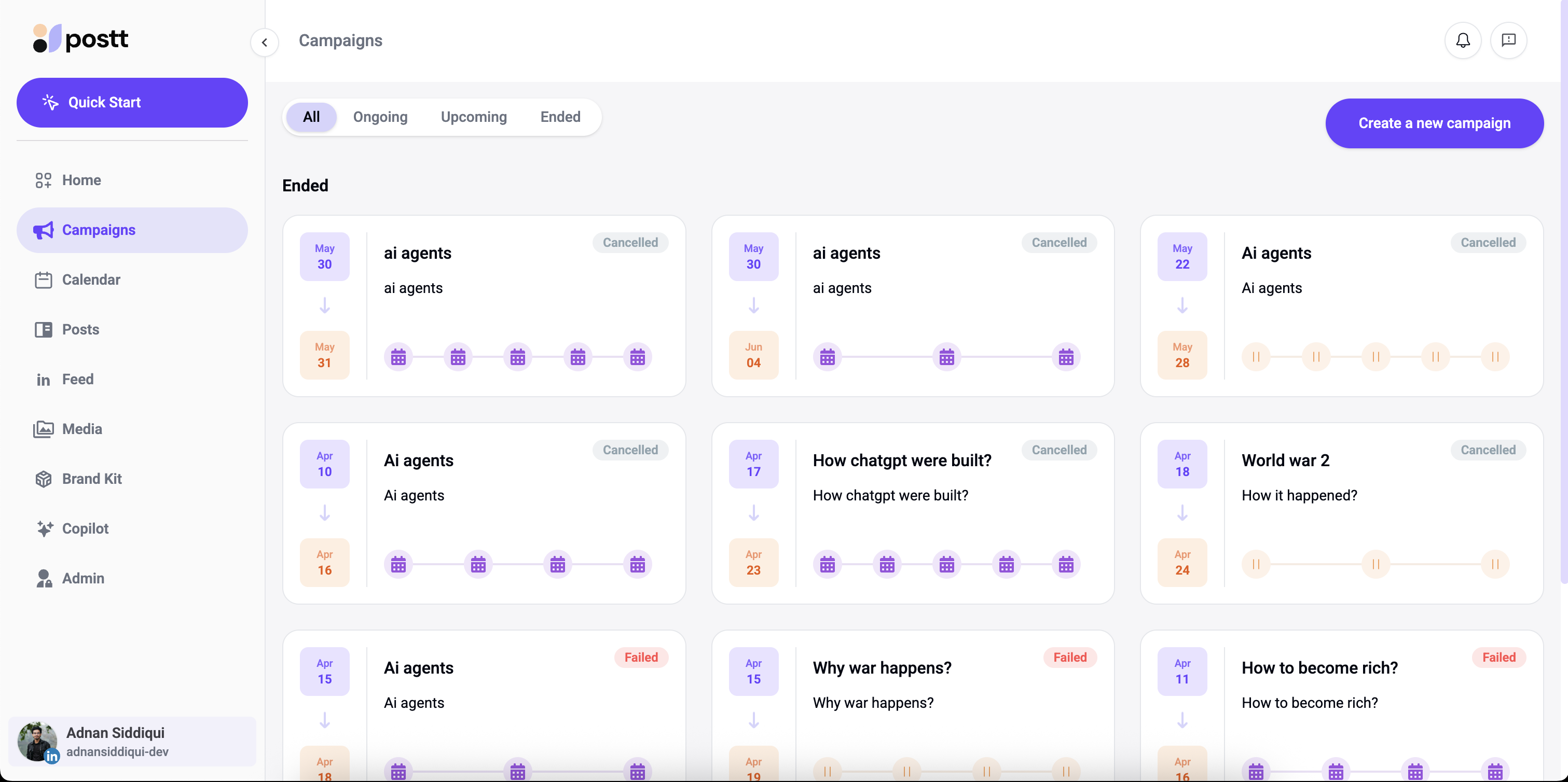The image size is (1568, 782).
Task: Open Brand Kit in sidebar
Action: pyautogui.click(x=91, y=479)
